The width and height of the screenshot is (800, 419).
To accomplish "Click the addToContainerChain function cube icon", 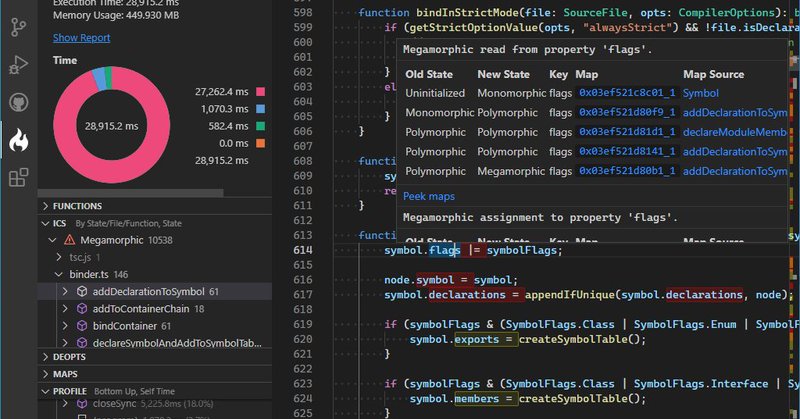I will 82,309.
